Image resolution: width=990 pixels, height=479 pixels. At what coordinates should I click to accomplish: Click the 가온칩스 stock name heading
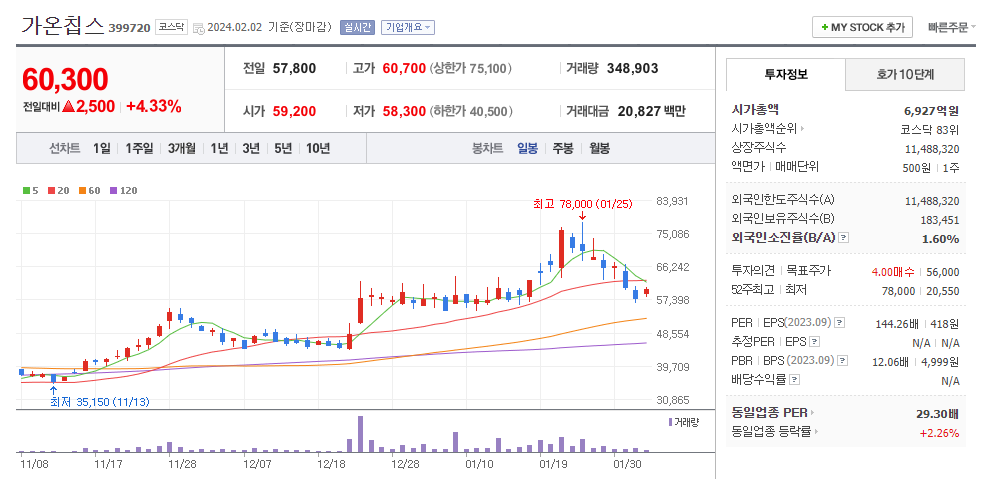(63, 25)
